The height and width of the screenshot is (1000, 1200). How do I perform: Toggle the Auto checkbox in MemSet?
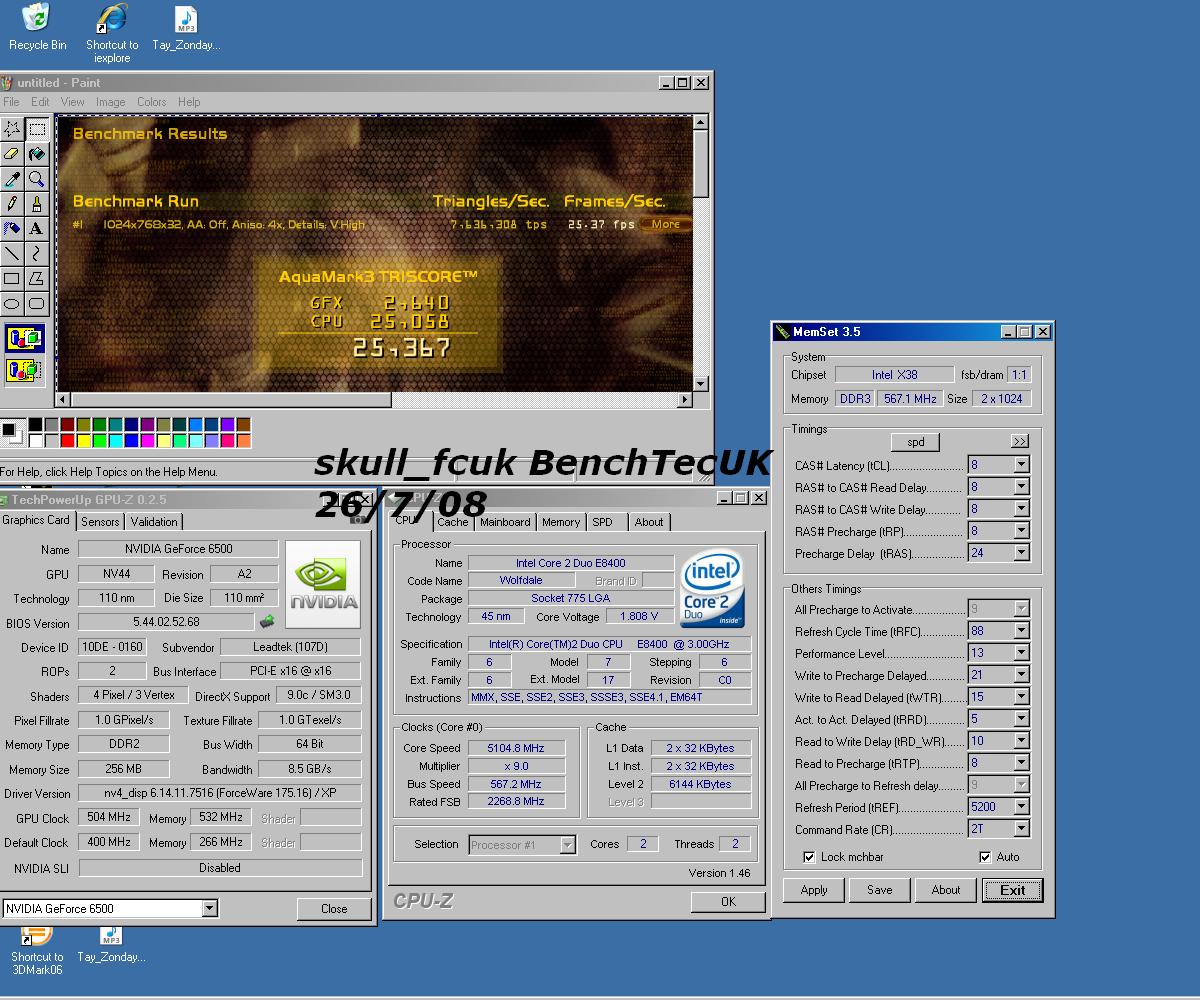pyautogui.click(x=985, y=857)
